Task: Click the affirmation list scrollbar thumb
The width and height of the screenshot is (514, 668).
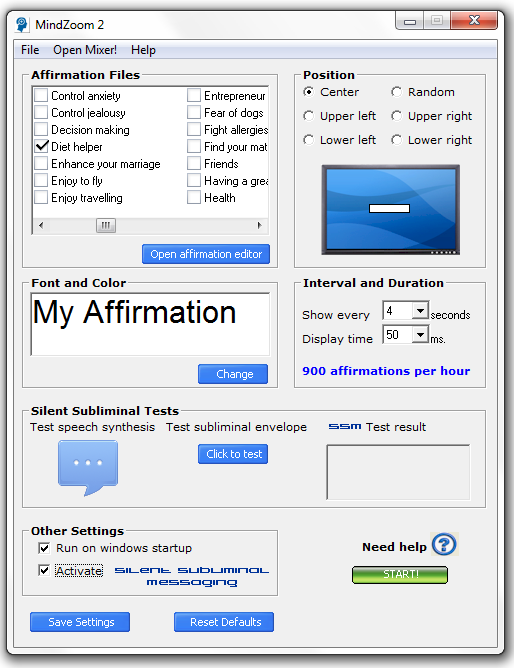Action: [106, 225]
